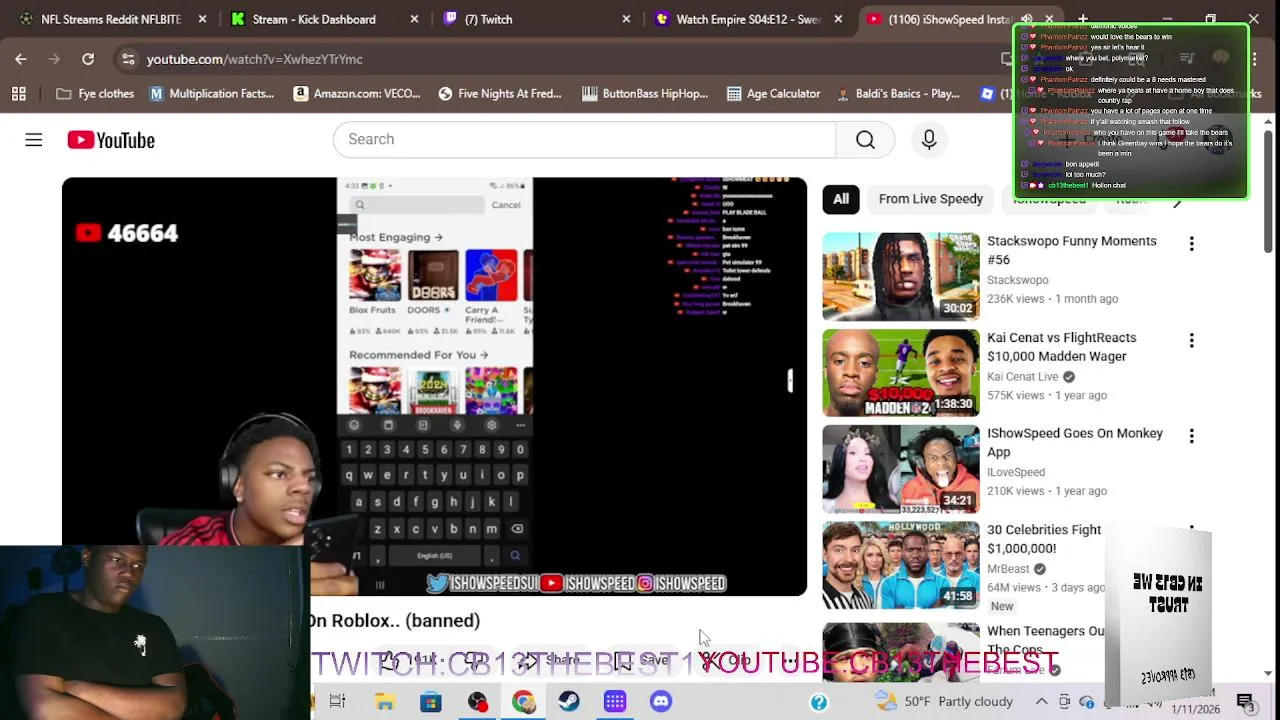Image resolution: width=1280 pixels, height=720 pixels.
Task: Click the page vertical scrollbar
Action: coord(1268,190)
